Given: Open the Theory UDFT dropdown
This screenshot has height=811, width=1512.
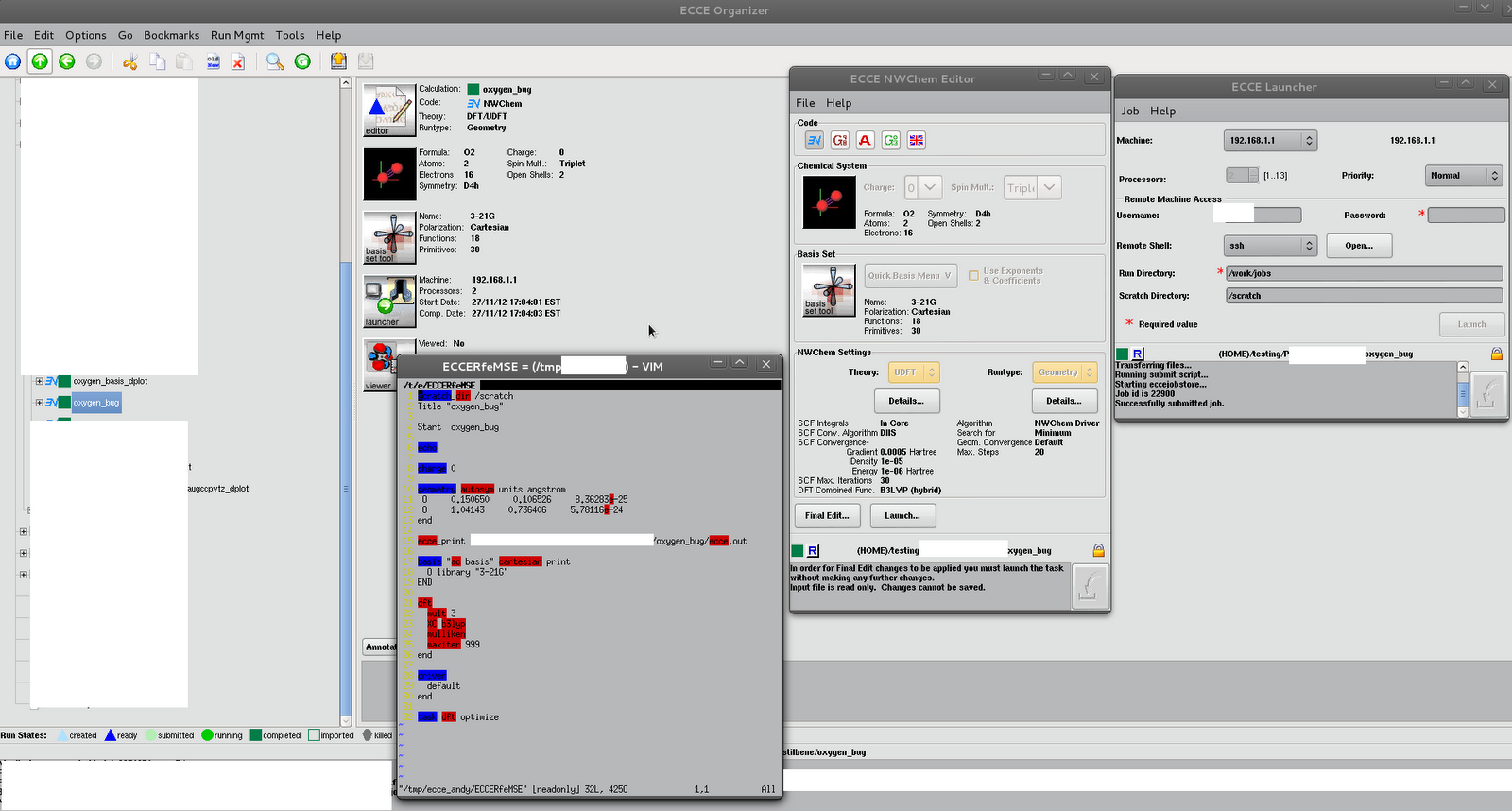Looking at the screenshot, I should pyautogui.click(x=913, y=372).
